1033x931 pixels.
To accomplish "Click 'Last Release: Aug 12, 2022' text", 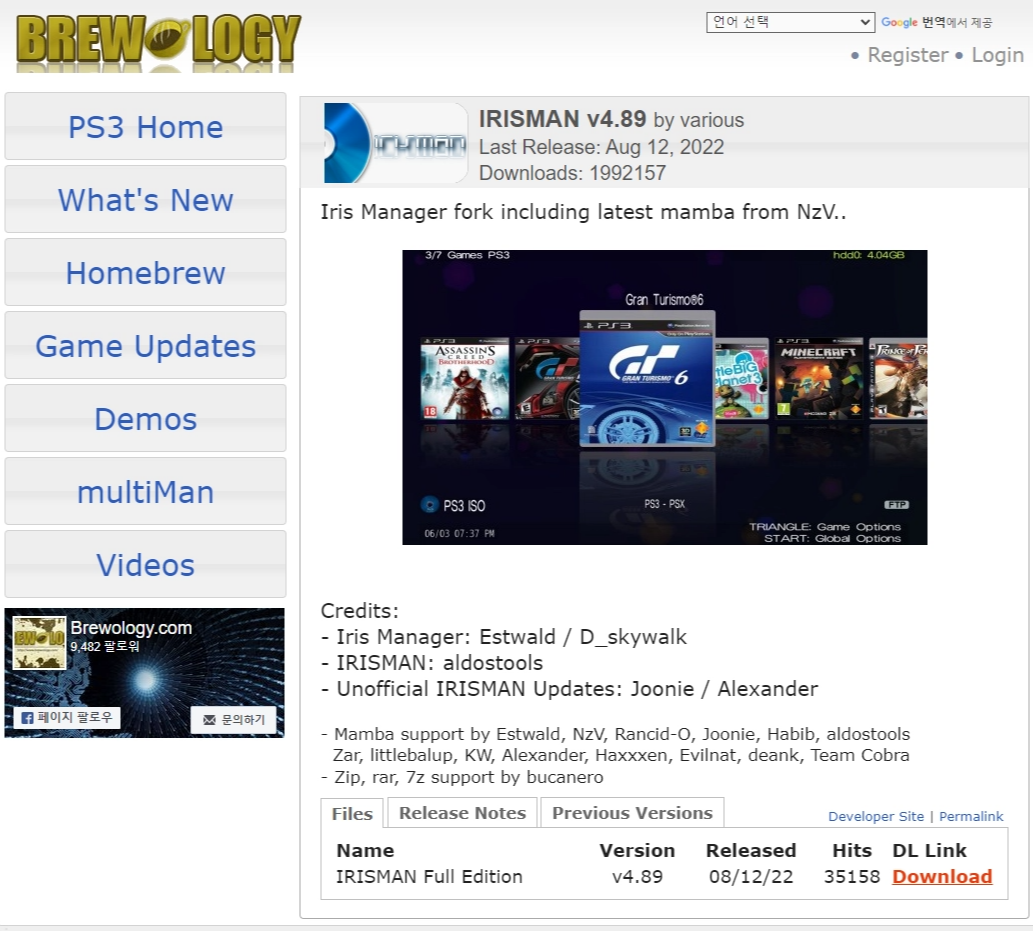I will [601, 146].
